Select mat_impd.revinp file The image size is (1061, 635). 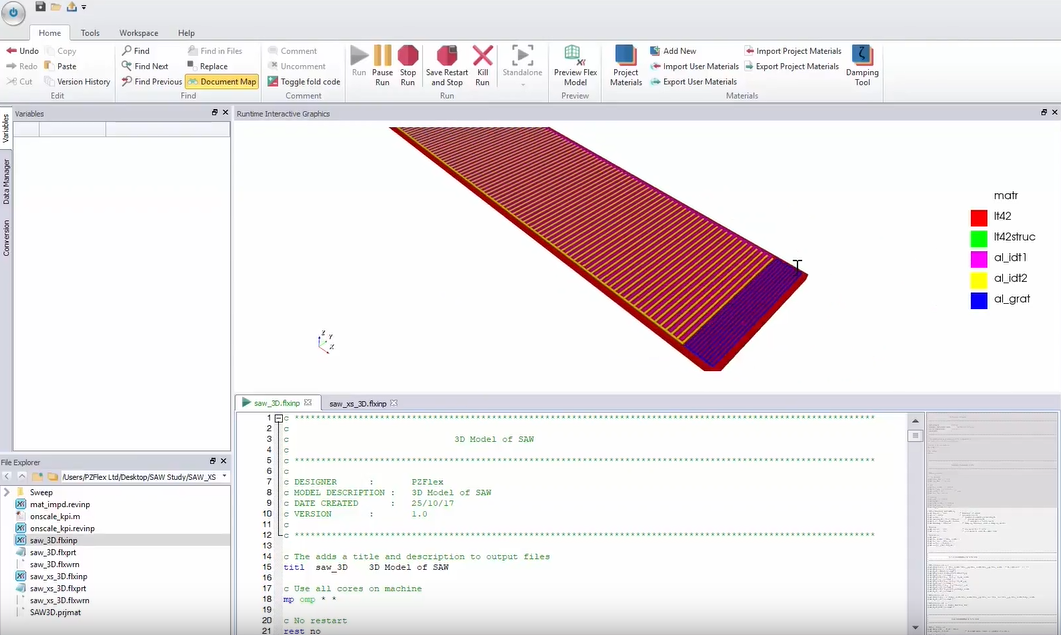(x=60, y=504)
